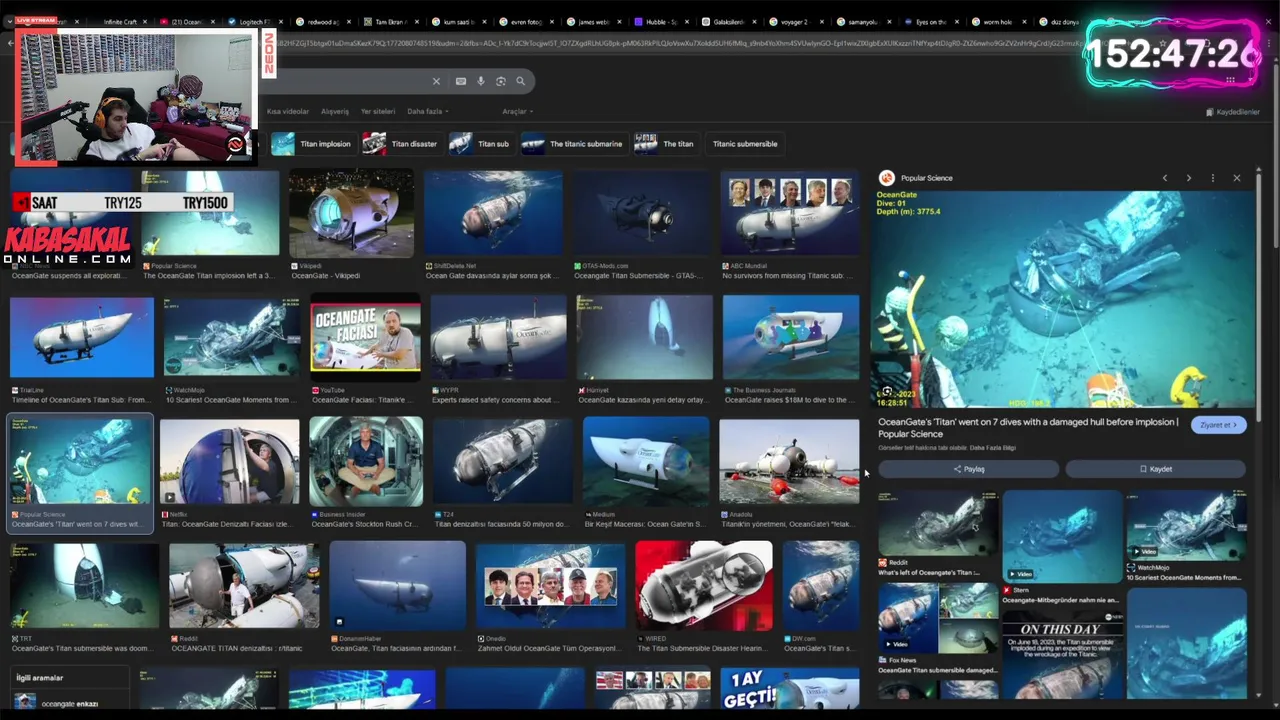This screenshot has height=720, width=1280.
Task: Open the Fox News related image
Action: click(x=937, y=618)
